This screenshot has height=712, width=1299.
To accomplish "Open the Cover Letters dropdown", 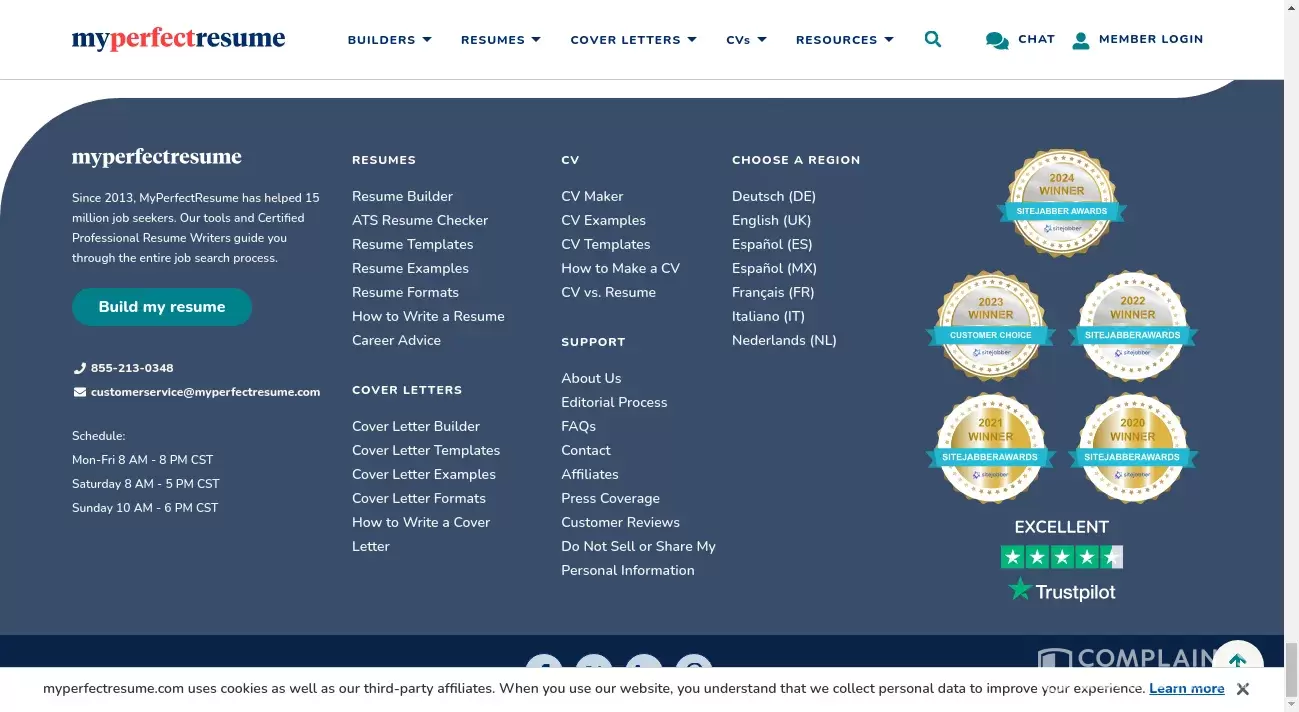I will 634,40.
